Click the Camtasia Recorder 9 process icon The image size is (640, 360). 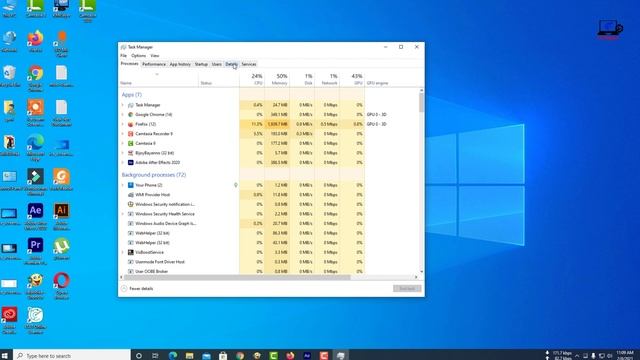(x=131, y=134)
